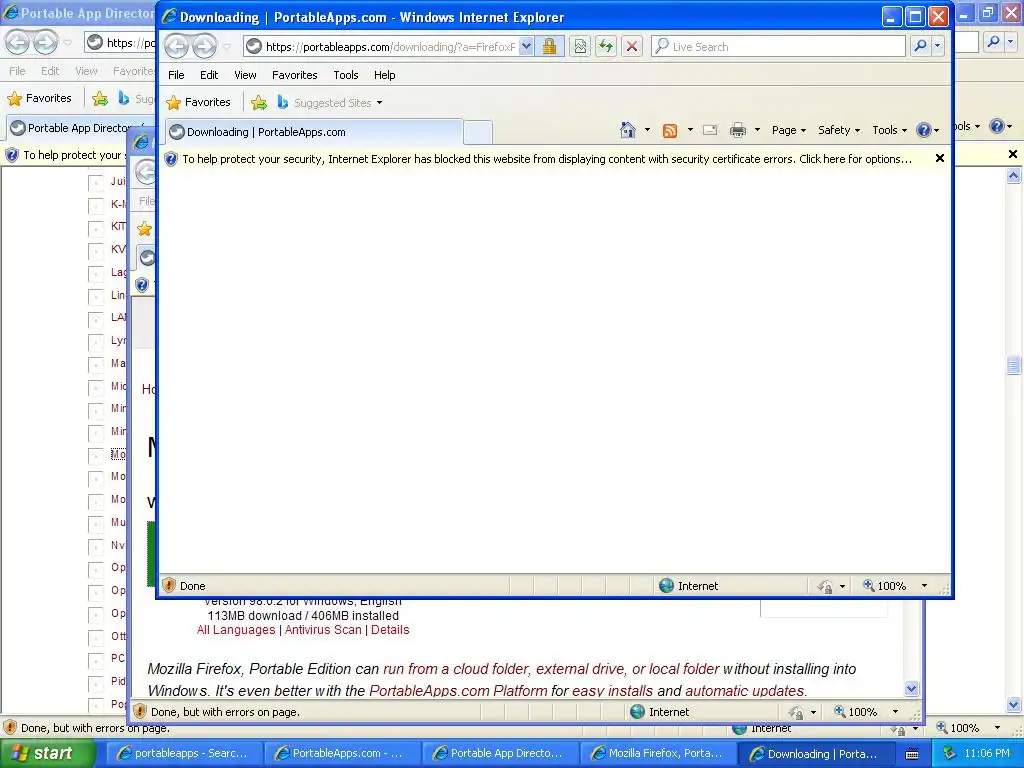Expand the Feeds dropdown arrow
This screenshot has width=1024, height=768.
pos(690,130)
